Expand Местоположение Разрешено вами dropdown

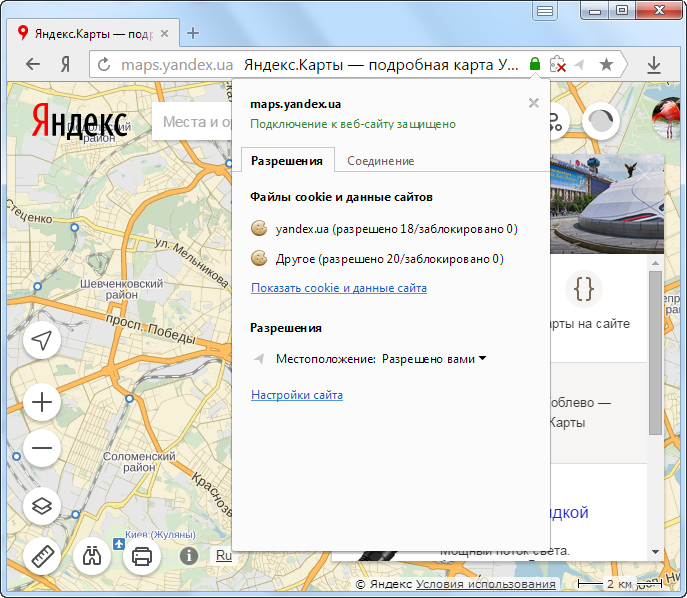pyautogui.click(x=434, y=359)
